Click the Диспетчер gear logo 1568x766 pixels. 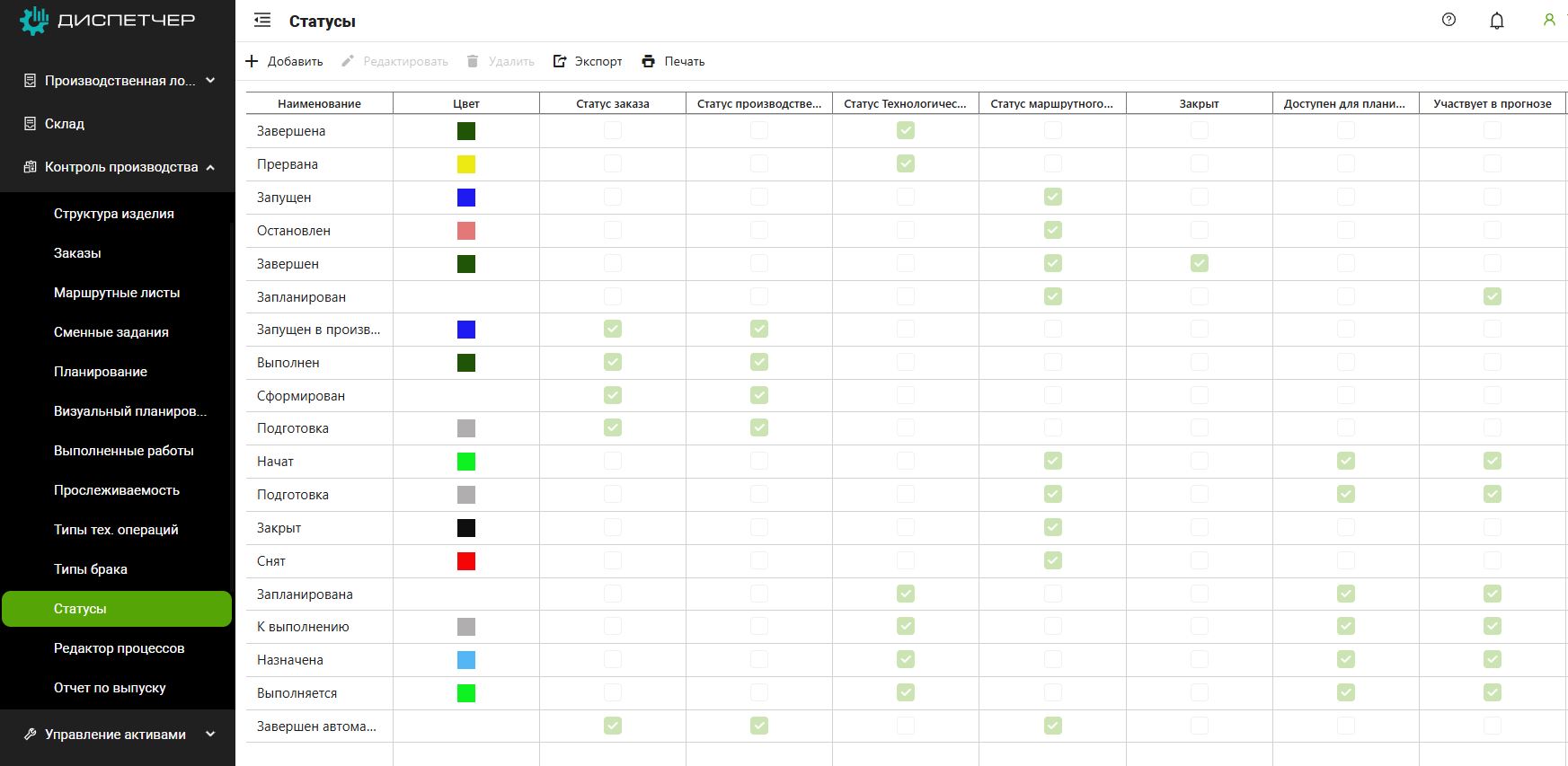[x=34, y=21]
